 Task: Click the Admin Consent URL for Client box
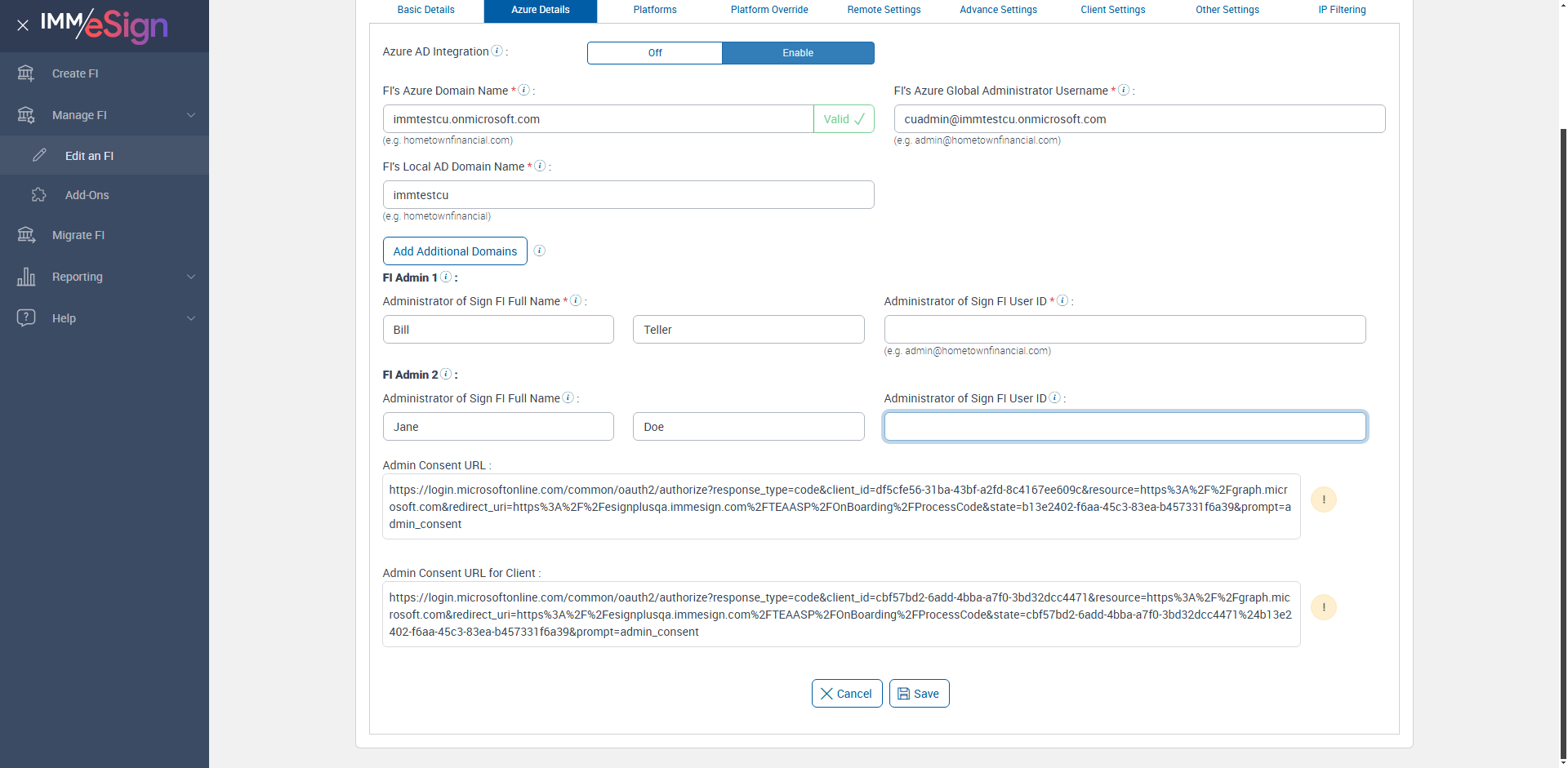[x=841, y=615]
